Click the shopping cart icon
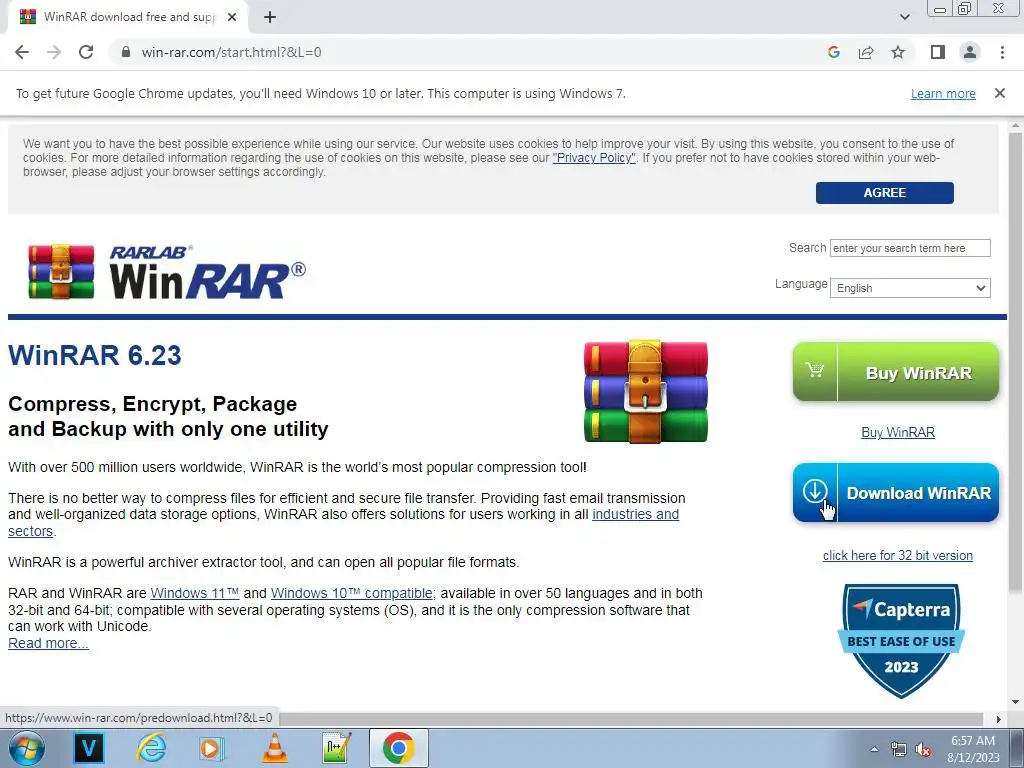This screenshot has height=768, width=1024. pos(814,370)
